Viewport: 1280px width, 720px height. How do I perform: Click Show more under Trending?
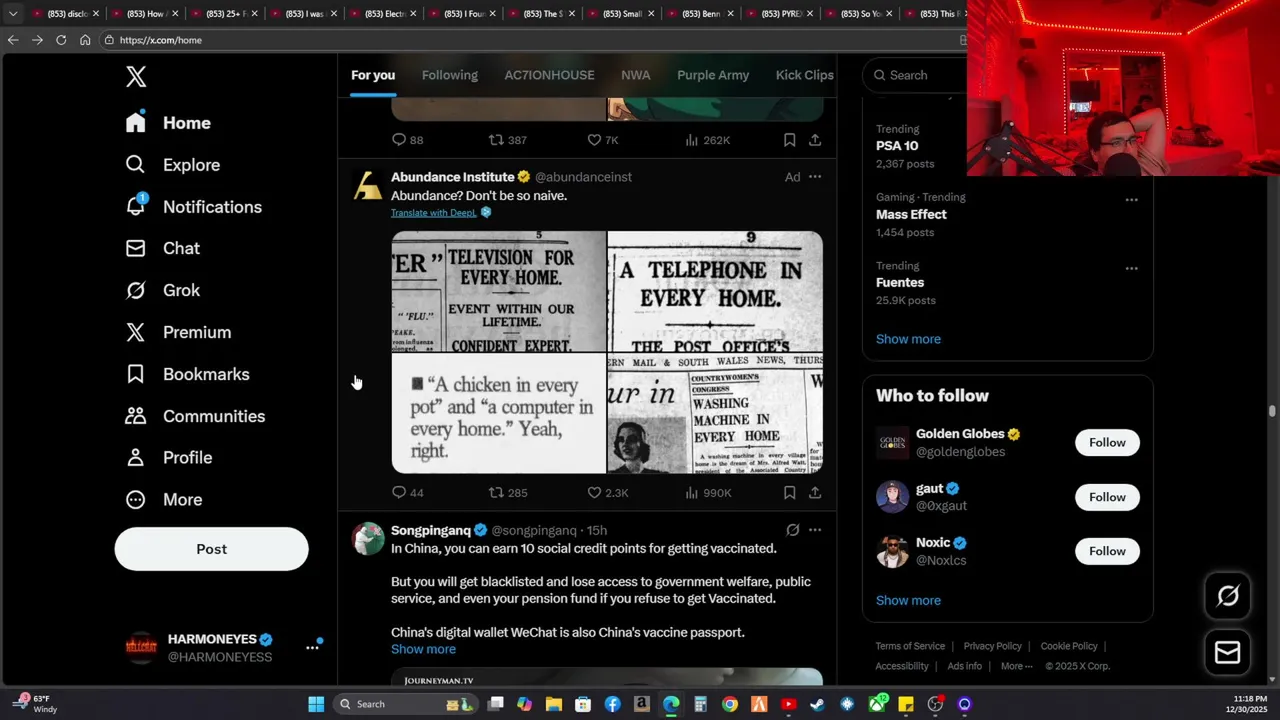click(x=908, y=339)
